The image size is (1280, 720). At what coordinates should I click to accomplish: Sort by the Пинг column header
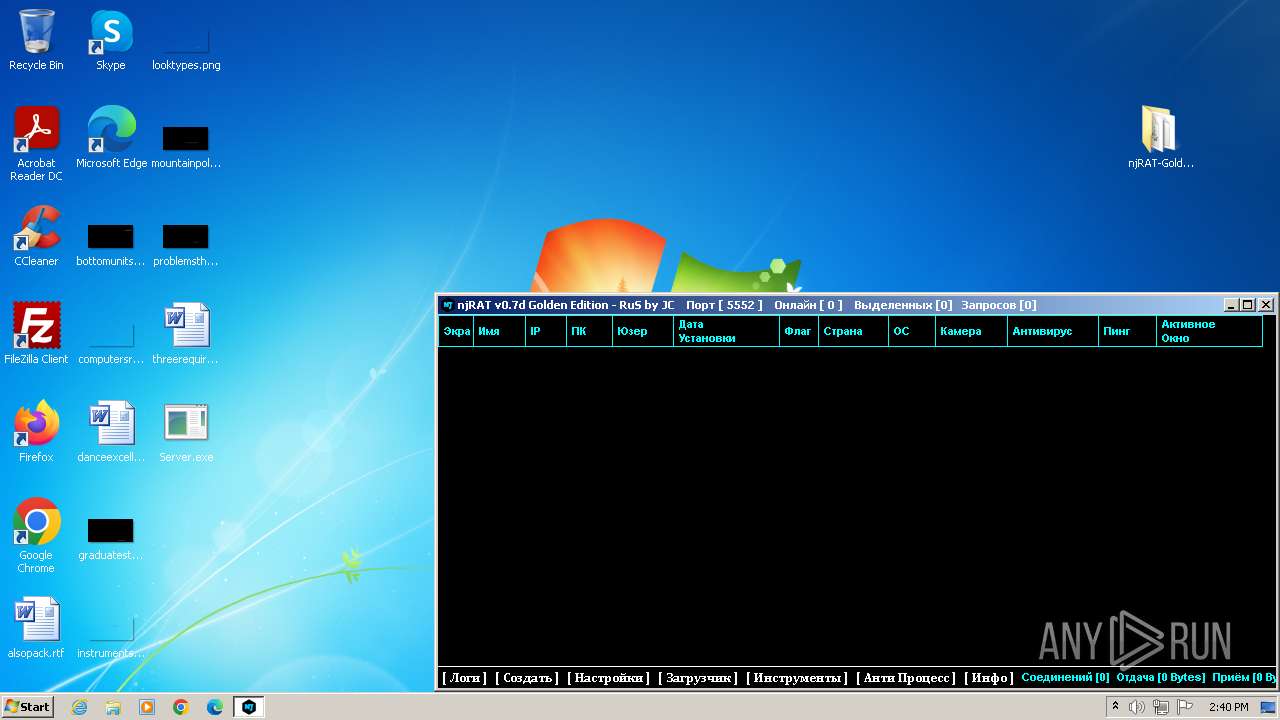[x=1127, y=331]
